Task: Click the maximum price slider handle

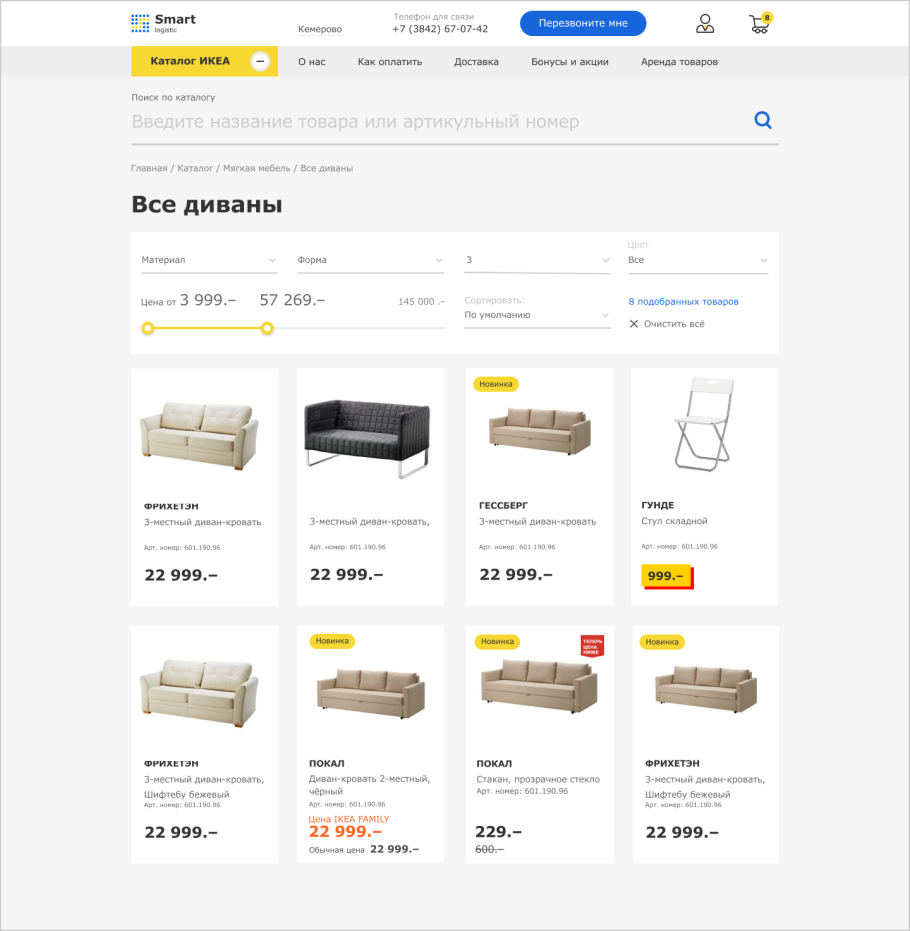Action: pyautogui.click(x=267, y=328)
